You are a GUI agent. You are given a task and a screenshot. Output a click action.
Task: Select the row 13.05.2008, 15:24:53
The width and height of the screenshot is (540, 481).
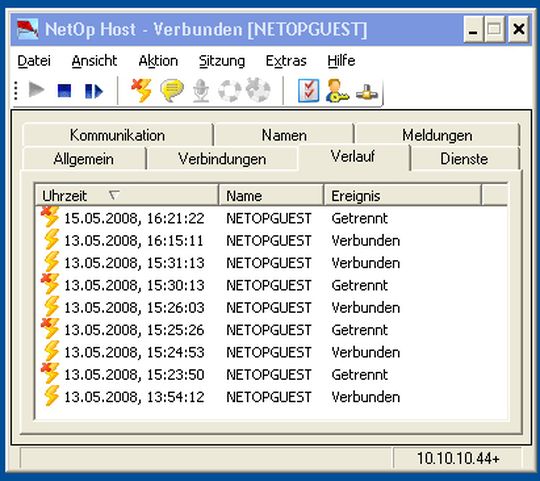click(x=271, y=352)
